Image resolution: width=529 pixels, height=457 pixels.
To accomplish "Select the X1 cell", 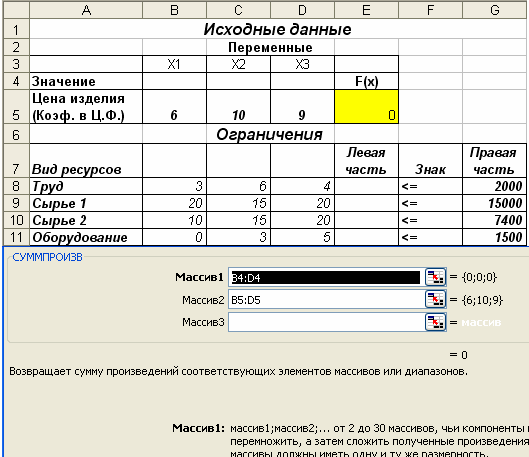I will tap(174, 64).
